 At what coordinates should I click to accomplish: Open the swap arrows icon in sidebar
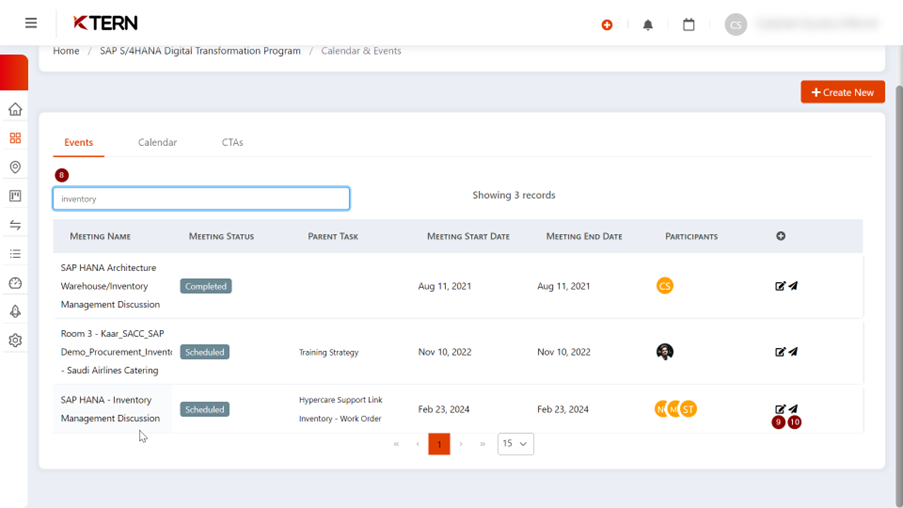click(x=16, y=225)
